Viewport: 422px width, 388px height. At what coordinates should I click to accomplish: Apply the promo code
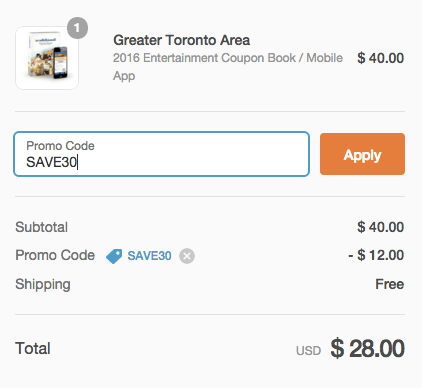pos(362,154)
